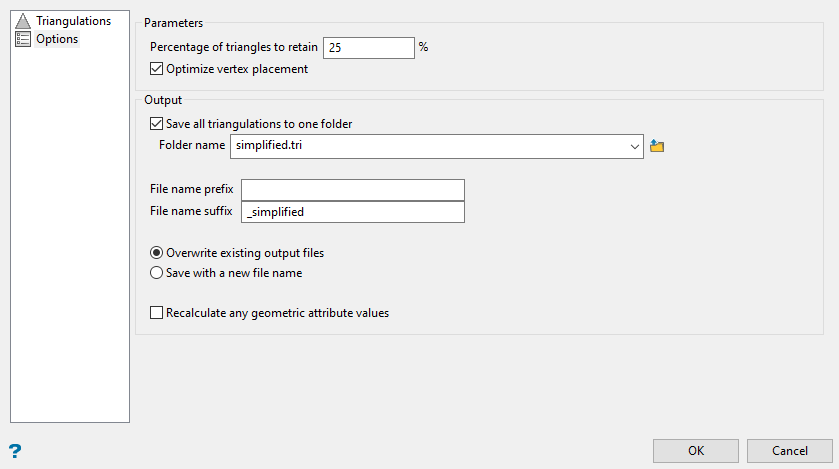Click the percentage of triangles field
The height and width of the screenshot is (469, 839).
click(368, 48)
